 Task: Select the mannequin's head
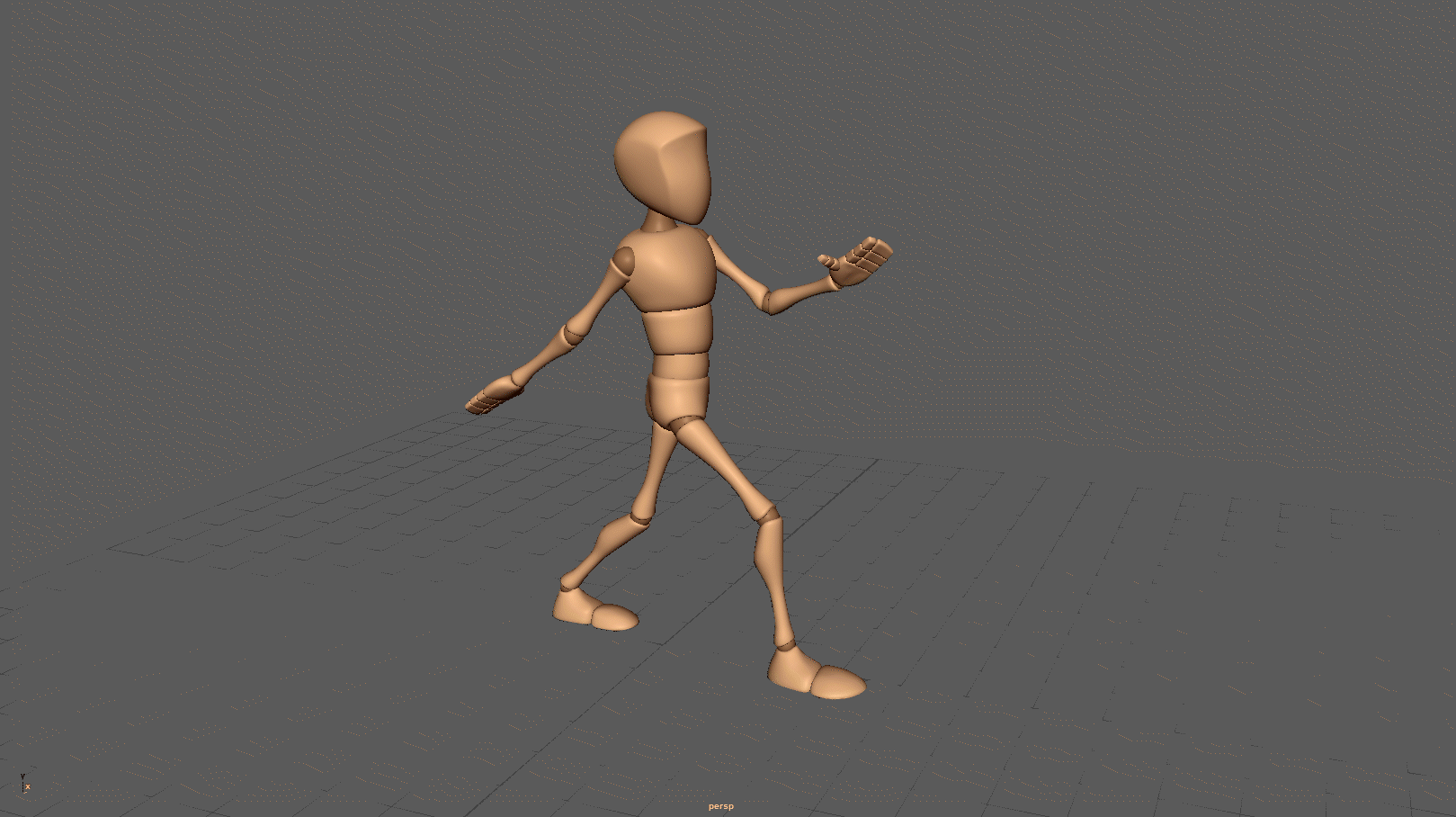pyautogui.click(x=662, y=166)
